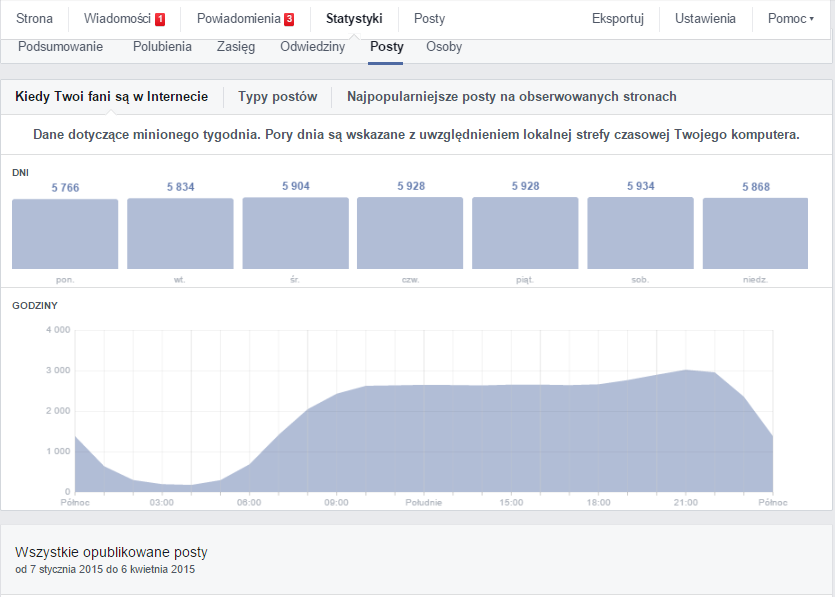Click the 21:00 hour axis label
This screenshot has width=835, height=597.
click(685, 502)
